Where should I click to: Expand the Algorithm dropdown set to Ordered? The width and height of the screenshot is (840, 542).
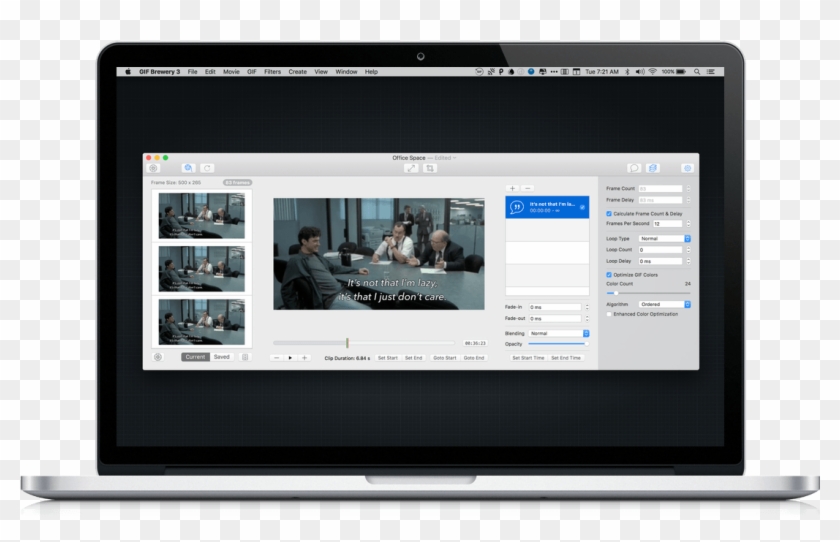[663, 304]
